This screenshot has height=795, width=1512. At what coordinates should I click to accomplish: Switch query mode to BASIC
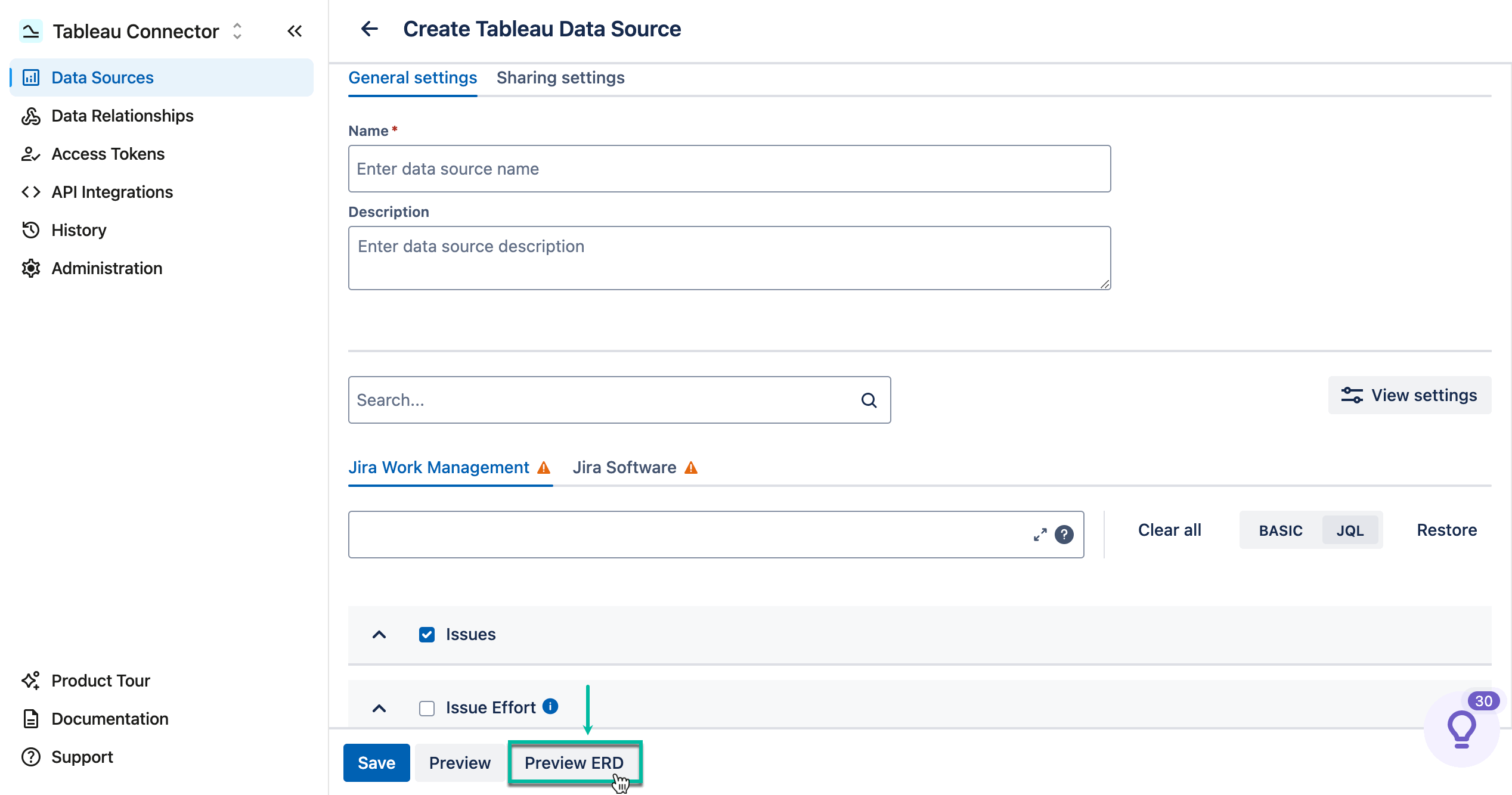click(x=1279, y=530)
